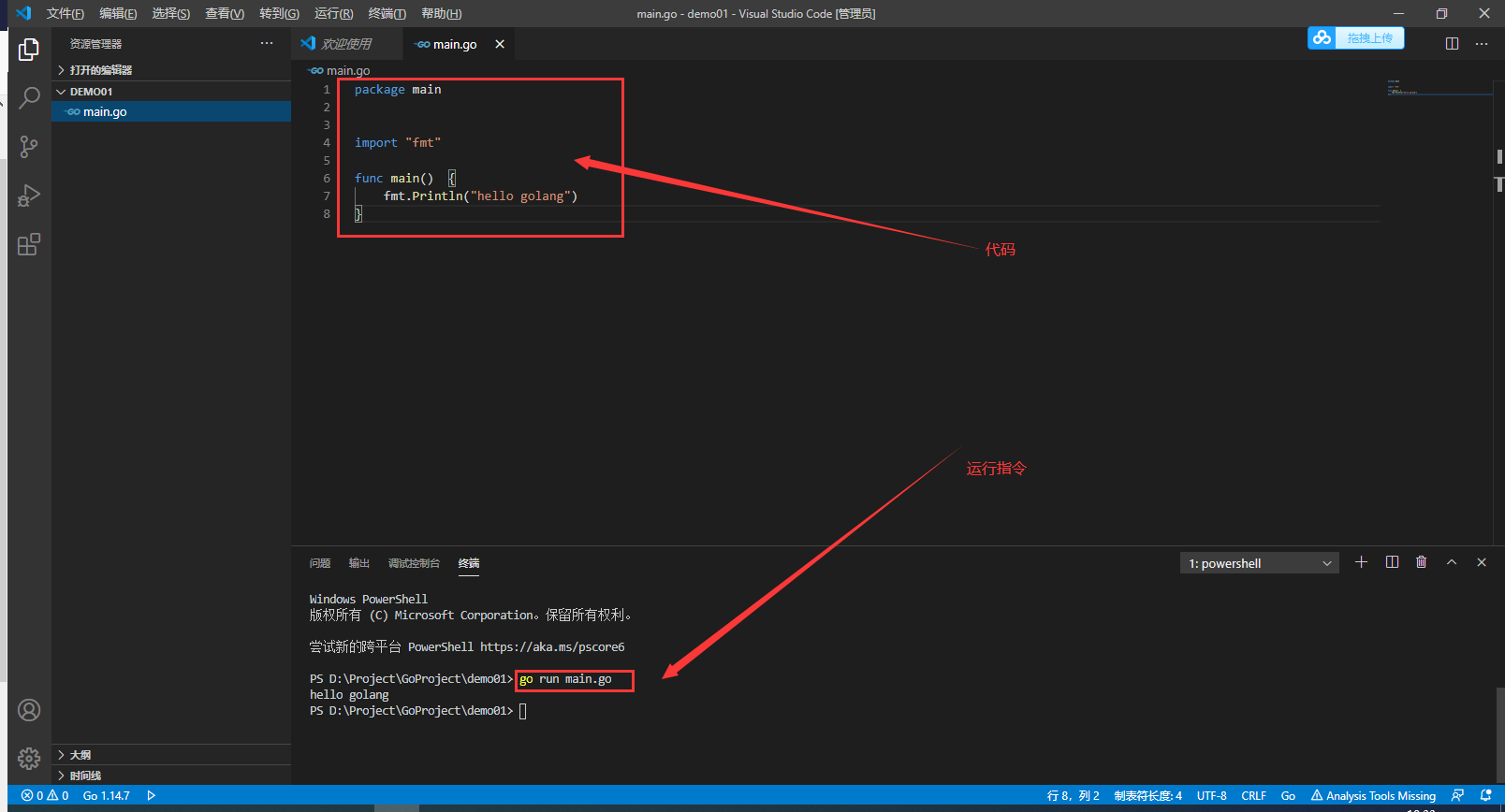
Task: Split the terminal panel
Action: point(1392,562)
